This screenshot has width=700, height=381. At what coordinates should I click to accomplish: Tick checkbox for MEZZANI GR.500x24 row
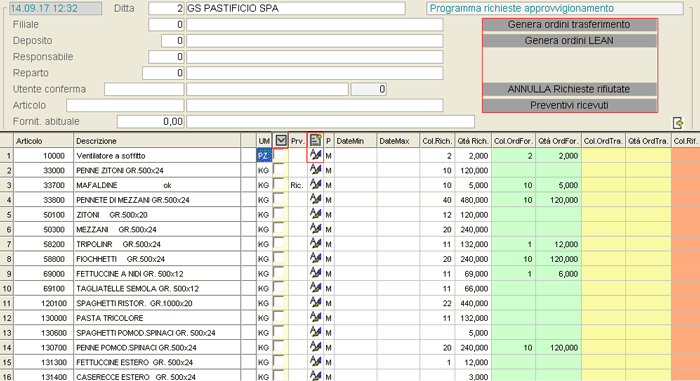tap(279, 229)
